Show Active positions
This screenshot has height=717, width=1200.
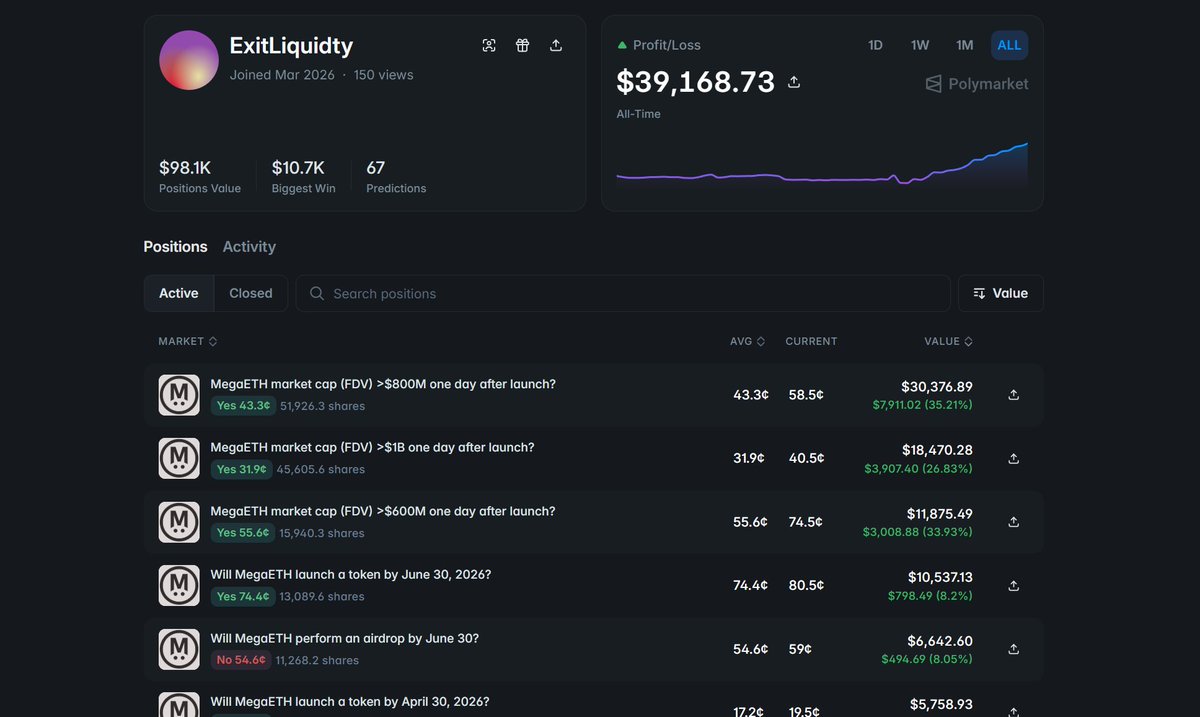(x=179, y=293)
